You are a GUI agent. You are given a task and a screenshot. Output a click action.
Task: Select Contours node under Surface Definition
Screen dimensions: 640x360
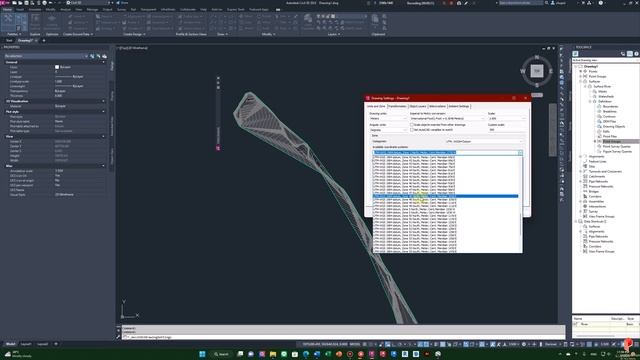[609, 116]
